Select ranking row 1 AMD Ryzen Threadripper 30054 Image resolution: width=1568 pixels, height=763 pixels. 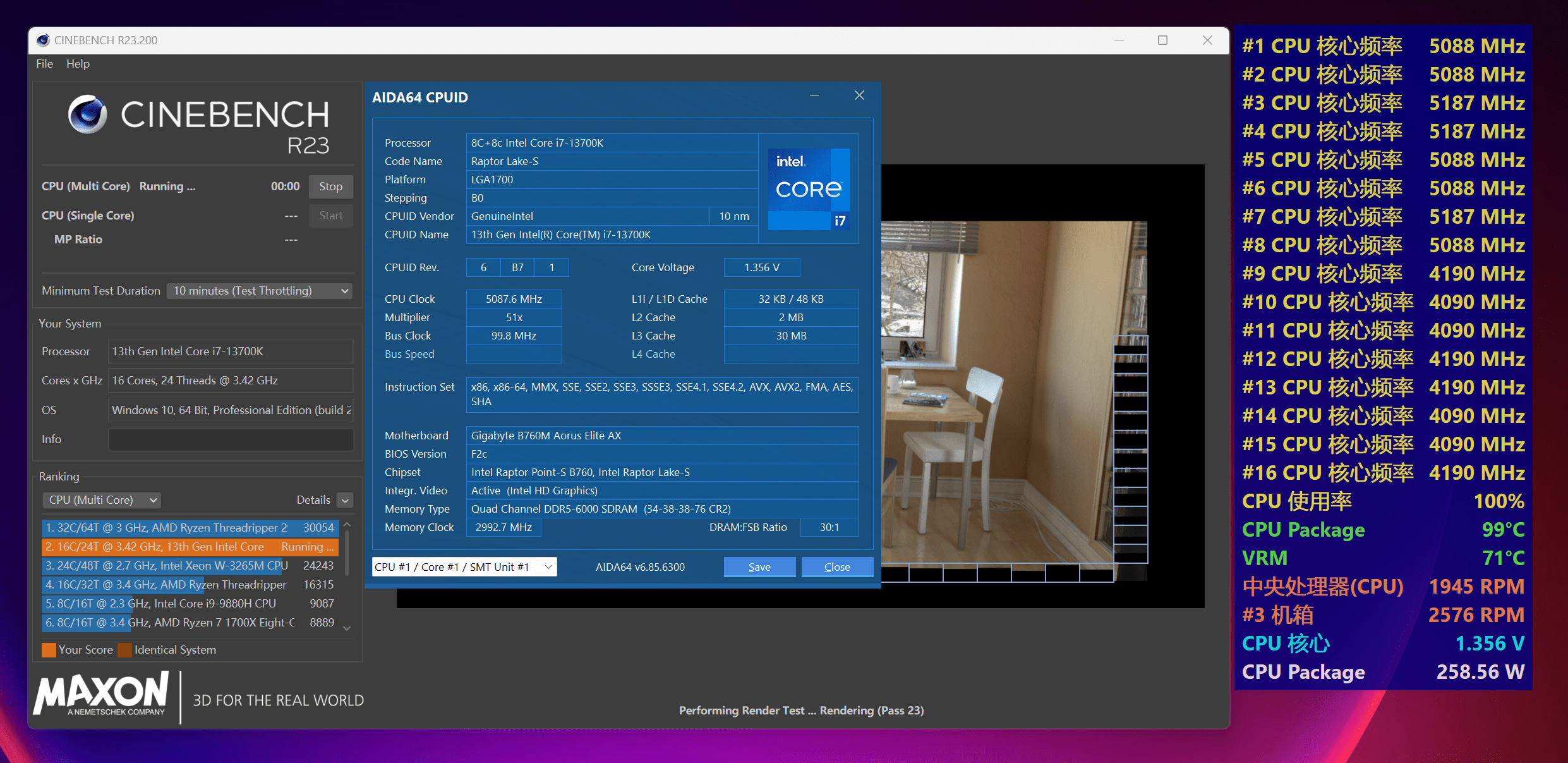click(x=190, y=528)
